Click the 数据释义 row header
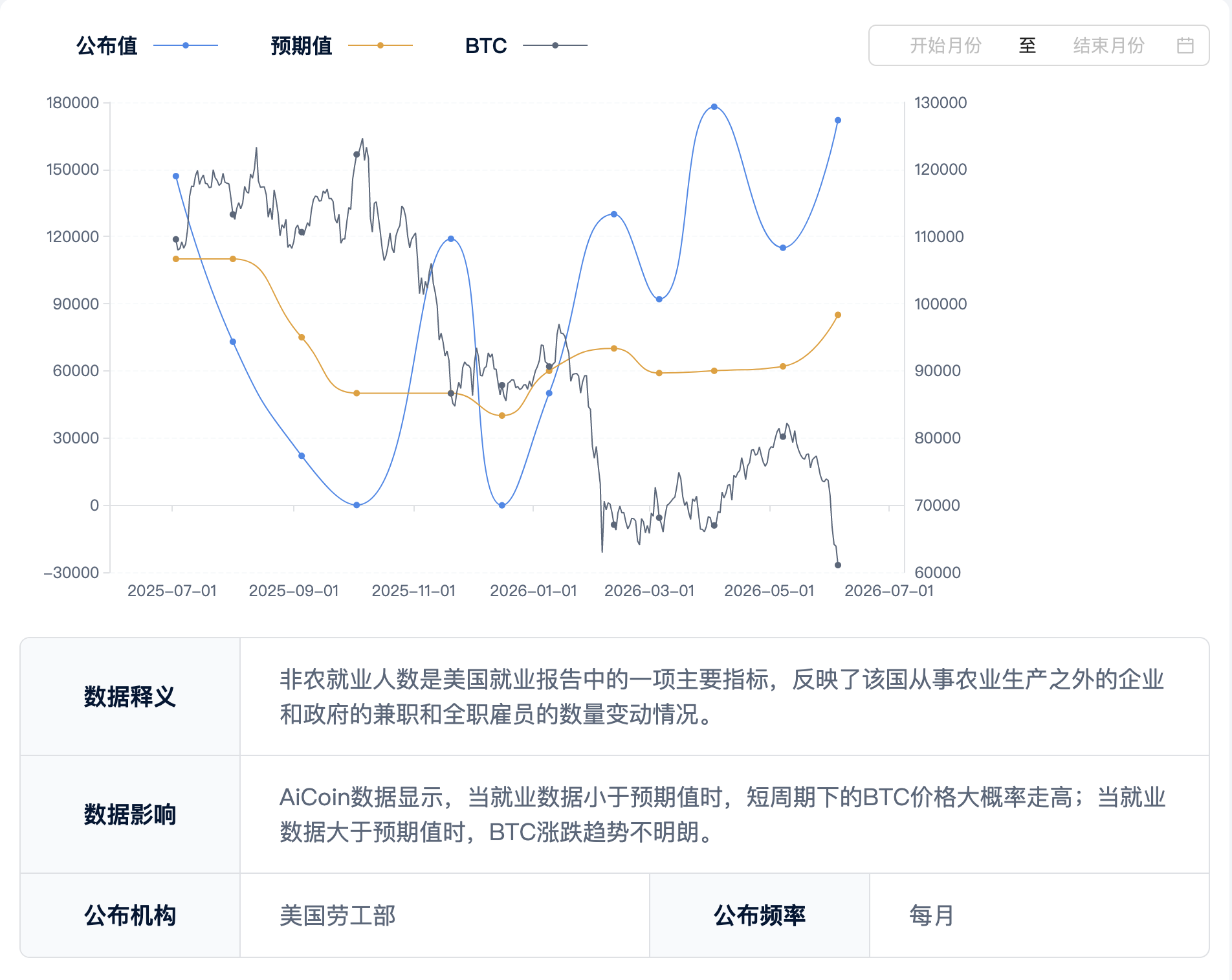1232x980 pixels. tap(130, 696)
